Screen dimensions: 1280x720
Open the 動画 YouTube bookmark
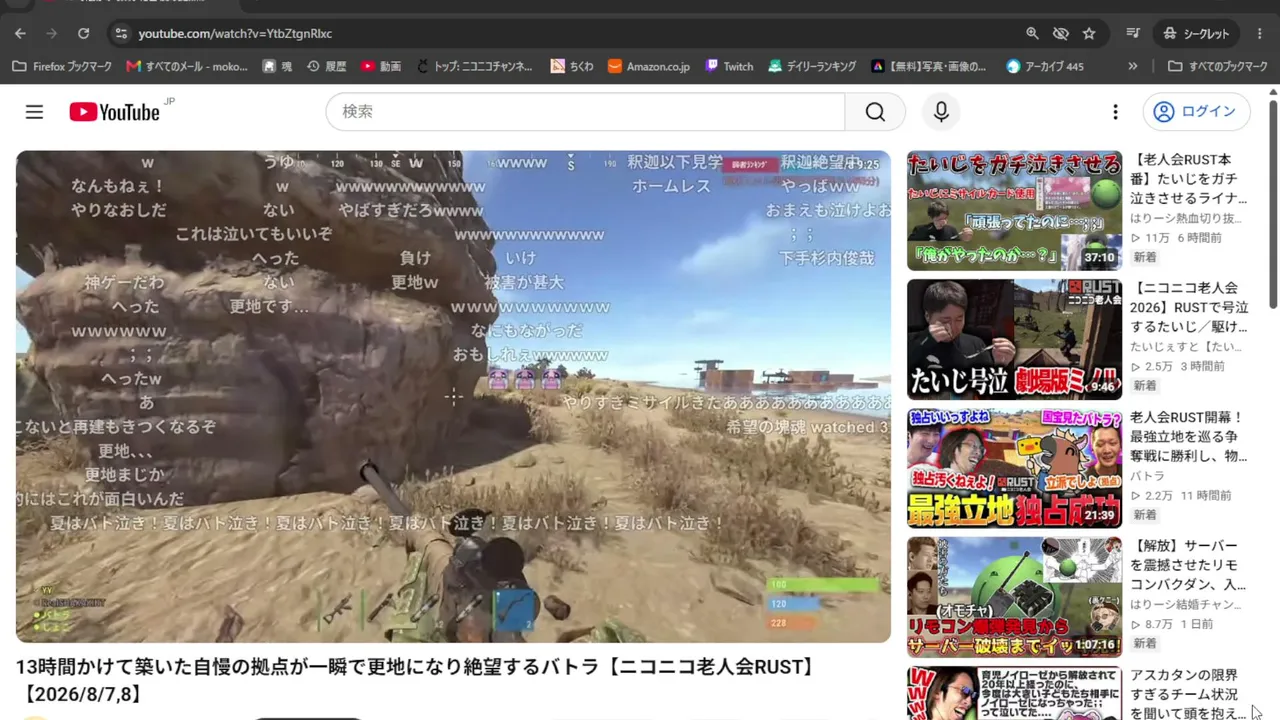click(x=381, y=66)
